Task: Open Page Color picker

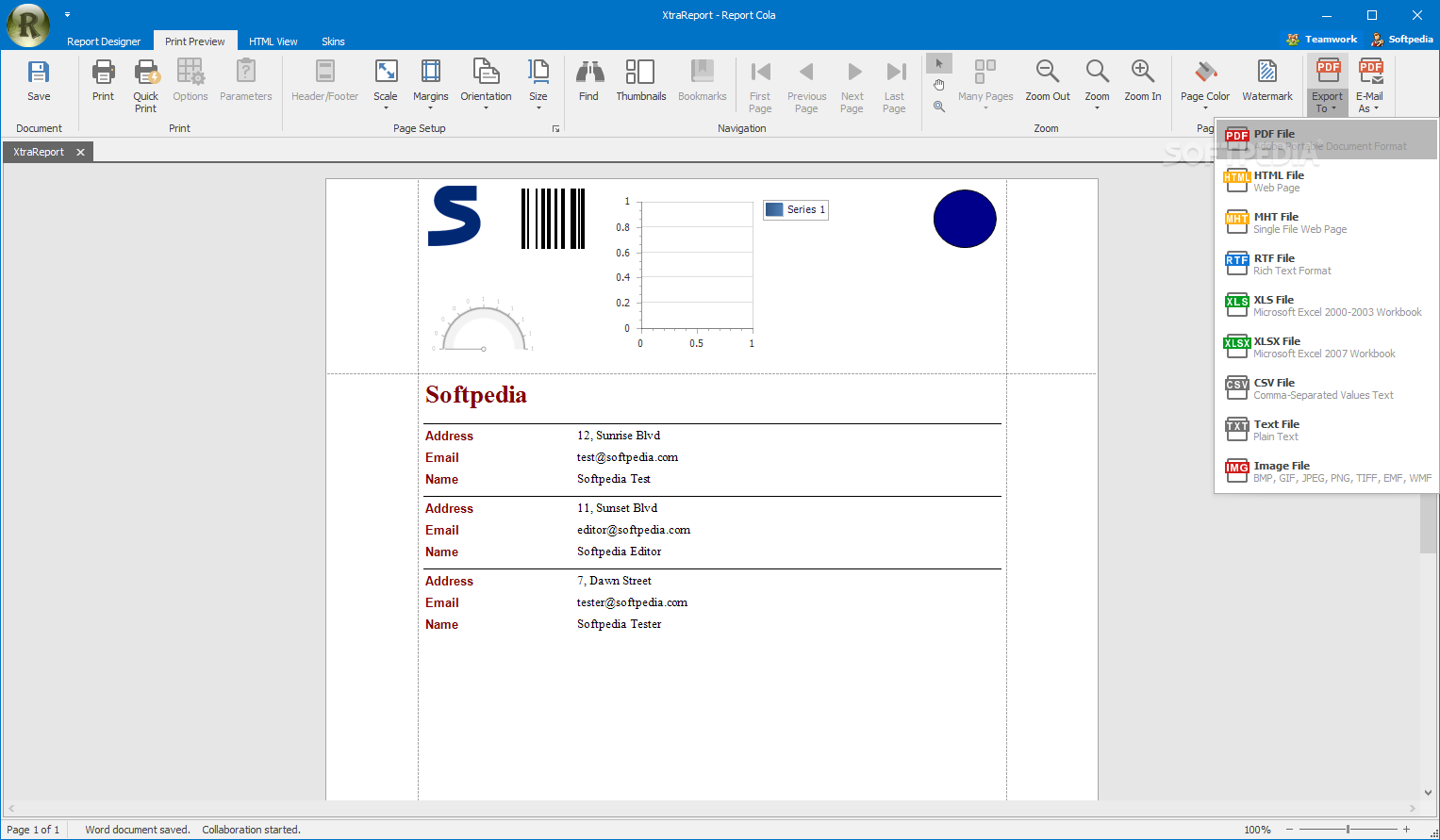Action: point(1205,85)
